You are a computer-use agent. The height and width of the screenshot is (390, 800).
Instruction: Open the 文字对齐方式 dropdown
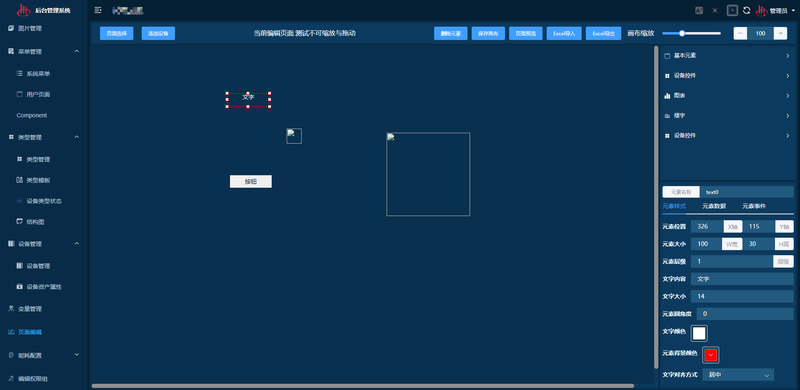[x=738, y=375]
